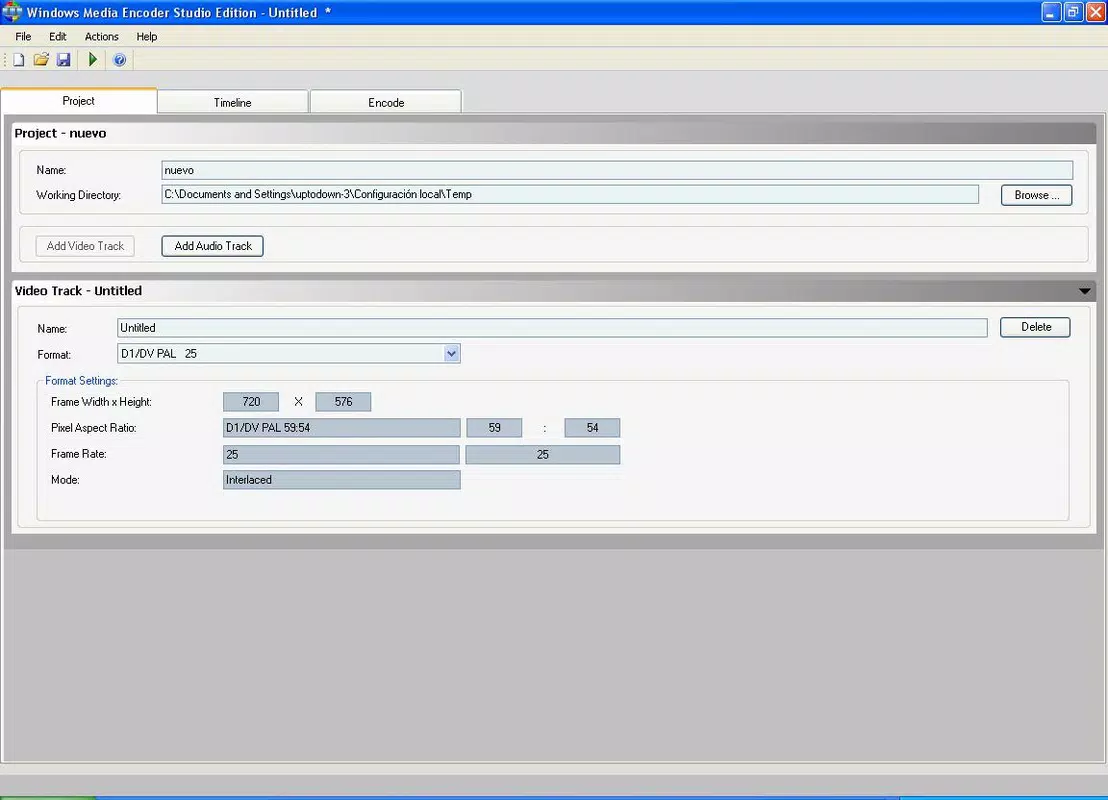1108x800 pixels.
Task: Click the aspect ratio numerator field 59
Action: (494, 428)
